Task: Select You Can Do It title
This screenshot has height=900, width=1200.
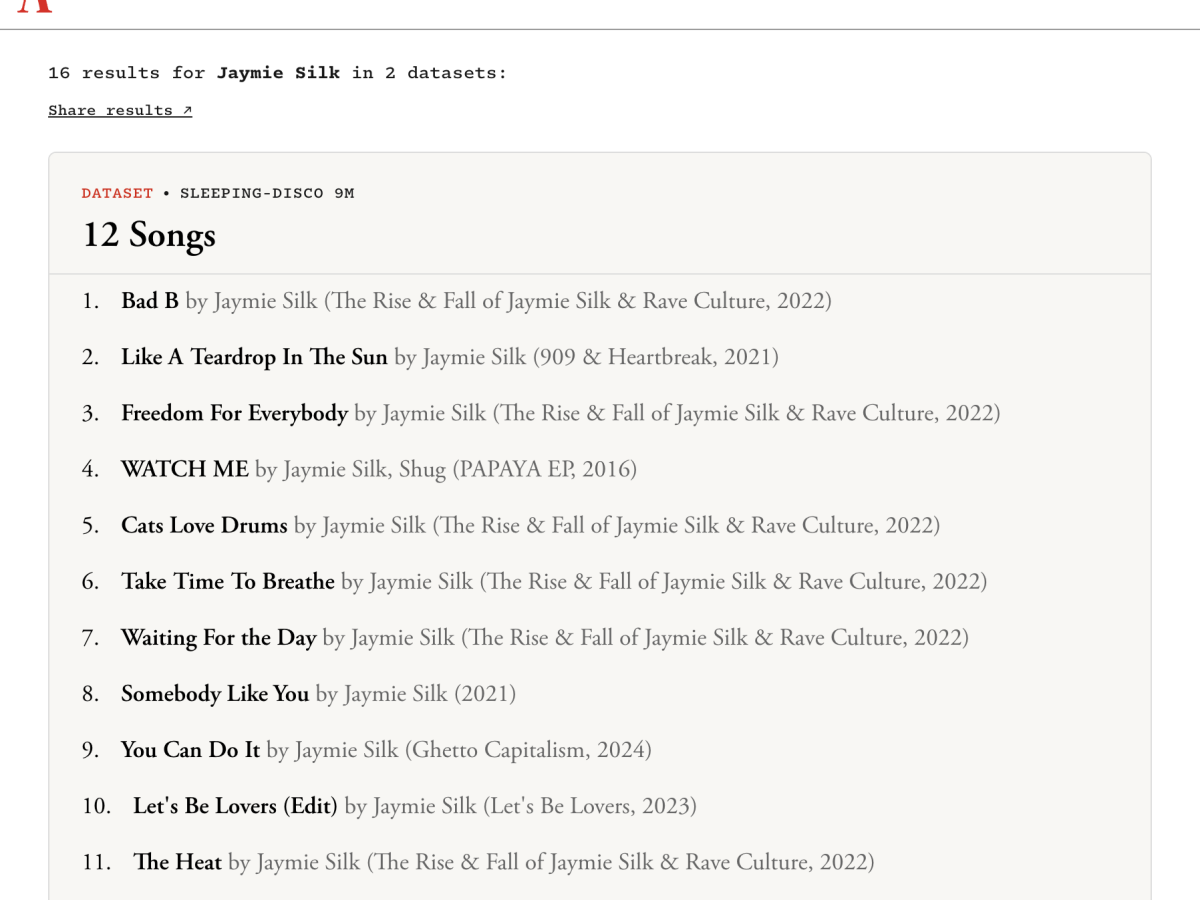Action: (191, 749)
